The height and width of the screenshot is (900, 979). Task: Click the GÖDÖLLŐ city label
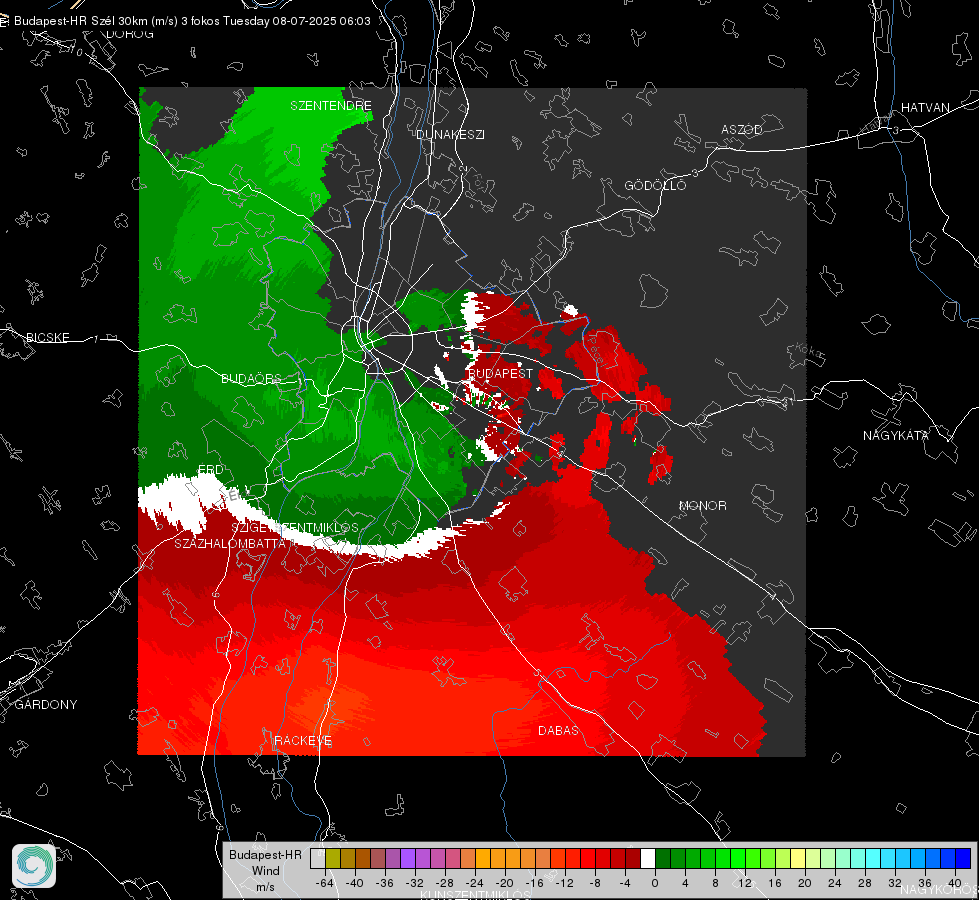coord(655,185)
